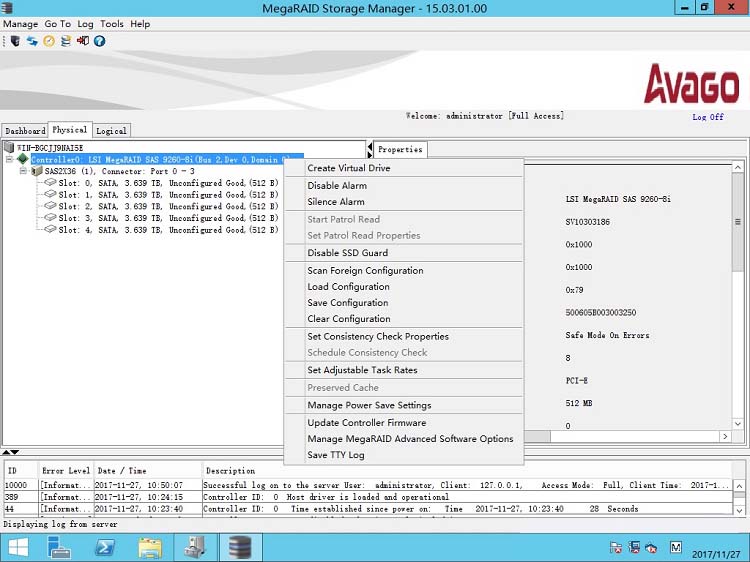750x562 pixels.
Task: Select Scan Foreign Configuration
Action: (x=404, y=271)
